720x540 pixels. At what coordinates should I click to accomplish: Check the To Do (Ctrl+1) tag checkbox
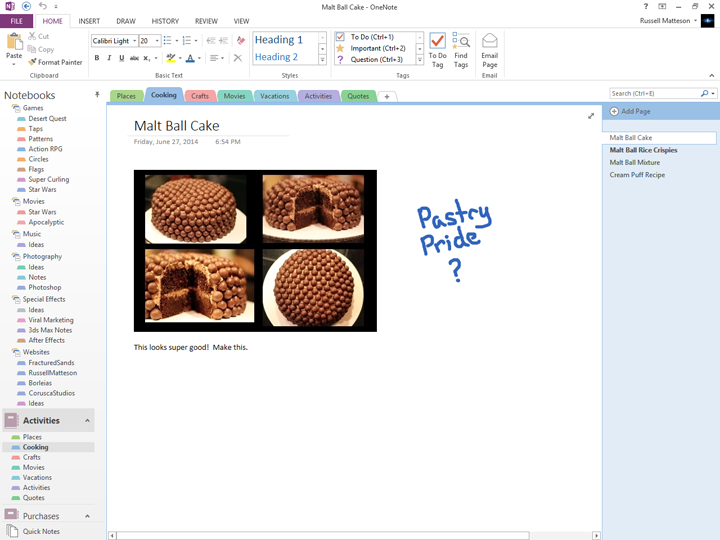[x=340, y=37]
